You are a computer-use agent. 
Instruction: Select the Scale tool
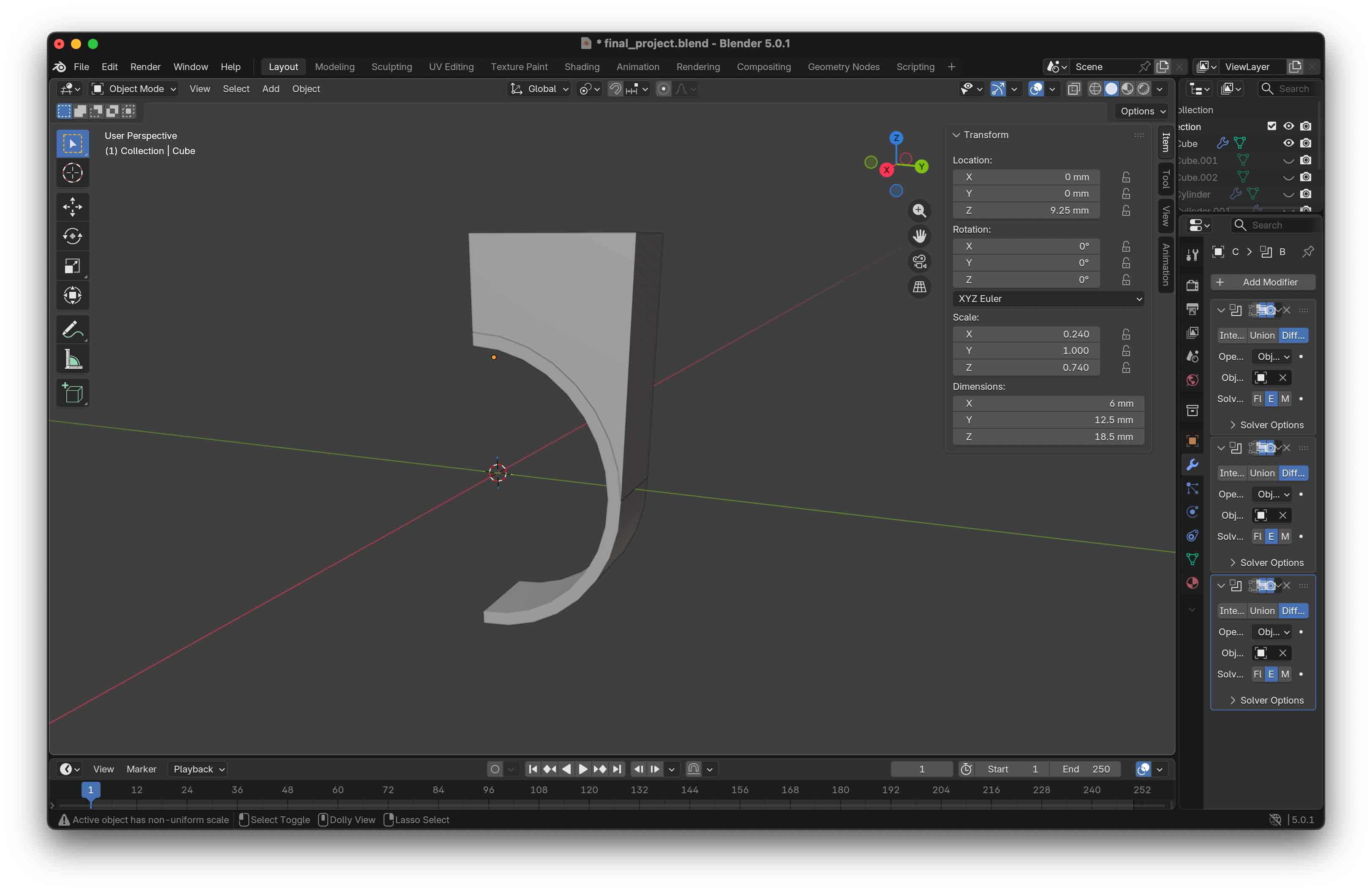coord(73,266)
